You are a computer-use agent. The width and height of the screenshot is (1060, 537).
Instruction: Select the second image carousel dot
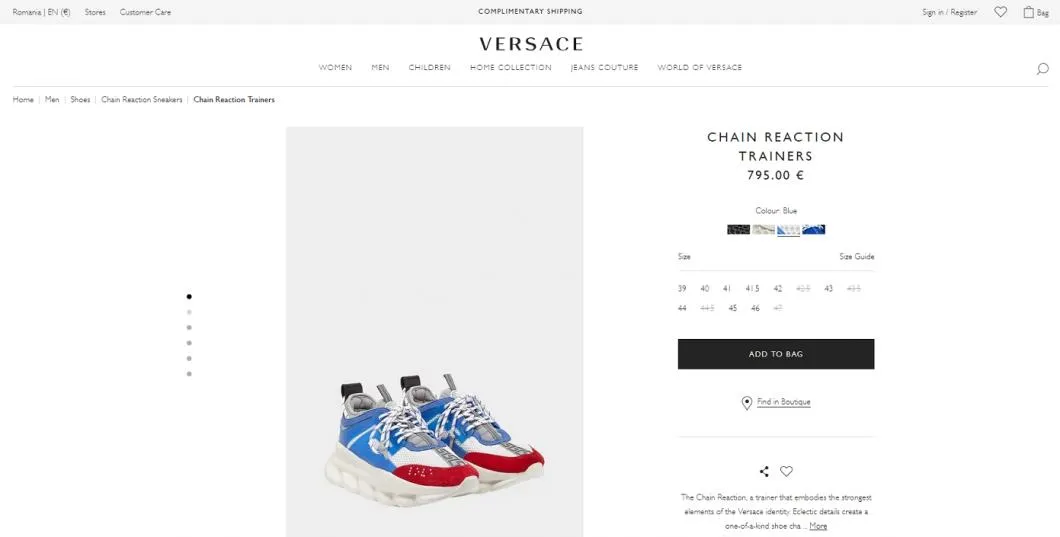tap(189, 312)
